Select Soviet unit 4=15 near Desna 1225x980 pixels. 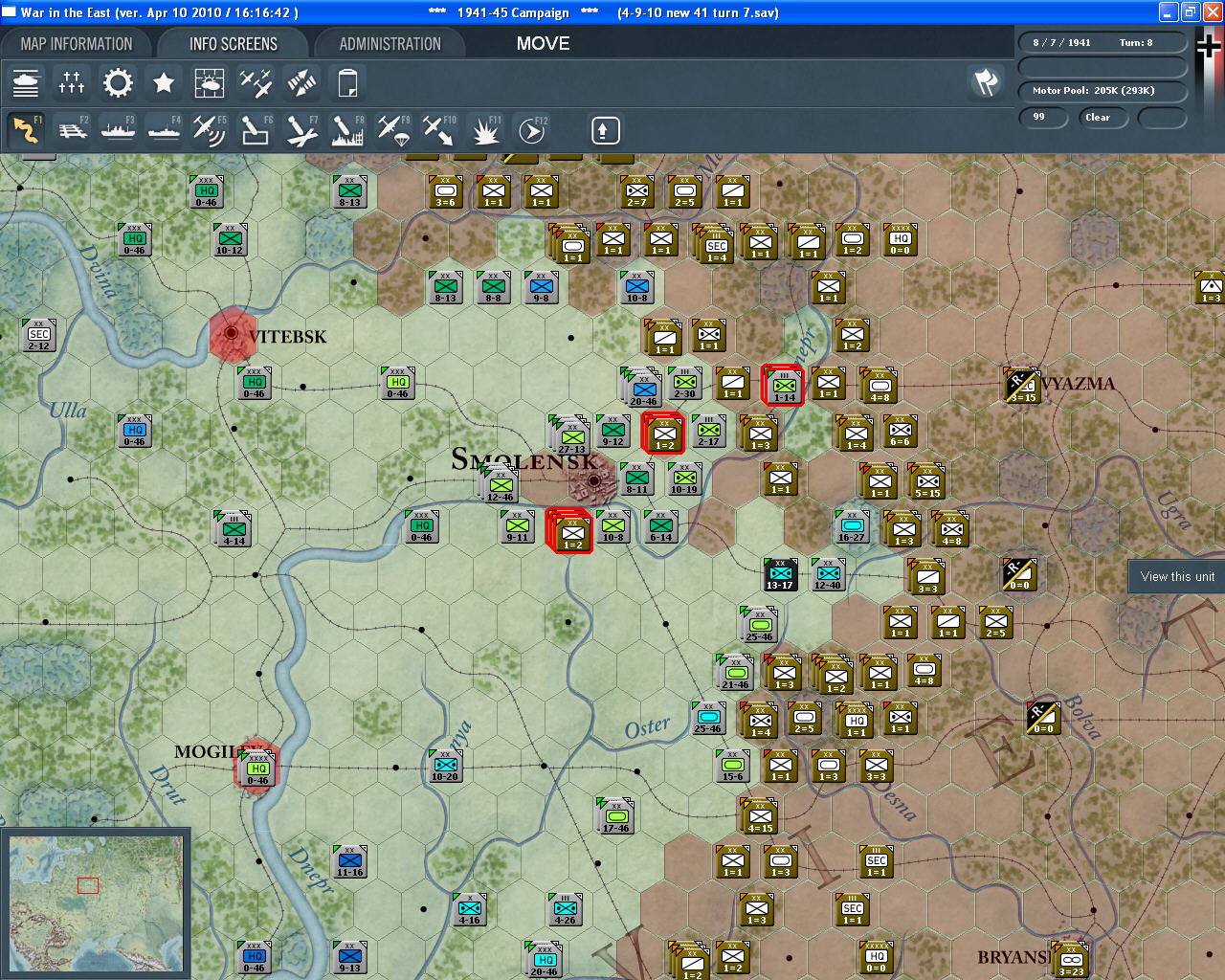point(760,816)
